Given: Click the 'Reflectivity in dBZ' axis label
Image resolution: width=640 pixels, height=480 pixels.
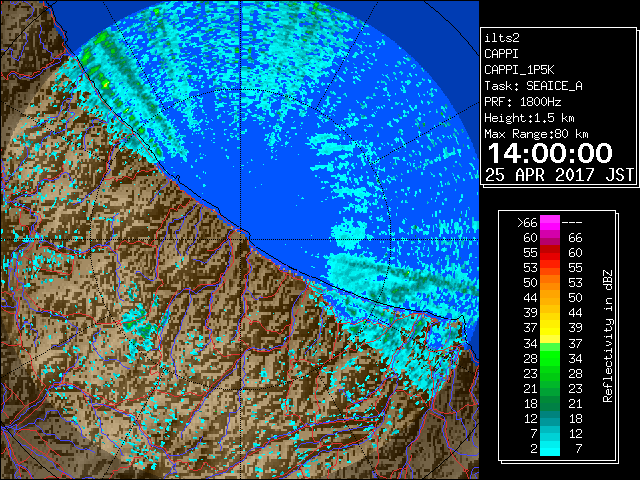Looking at the screenshot, I should coord(608,336).
